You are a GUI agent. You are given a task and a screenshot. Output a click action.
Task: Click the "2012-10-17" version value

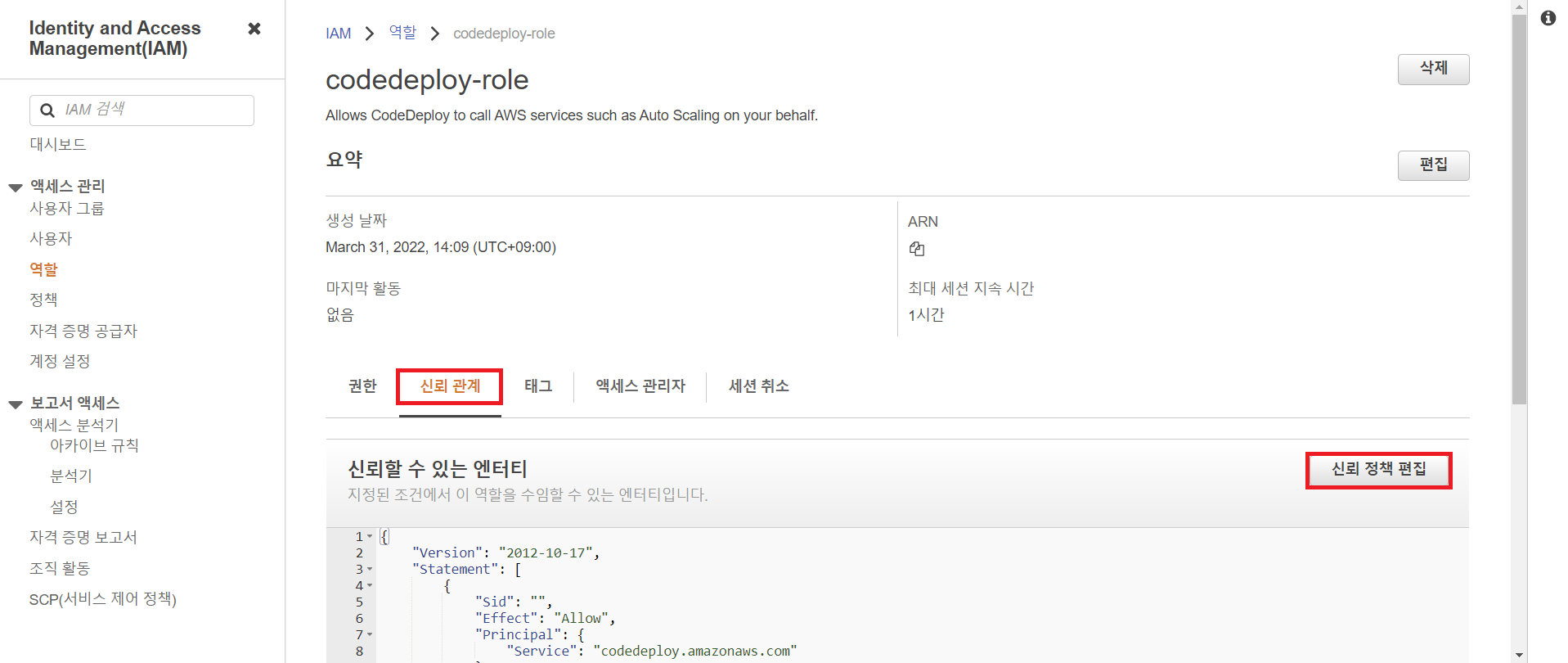[546, 553]
